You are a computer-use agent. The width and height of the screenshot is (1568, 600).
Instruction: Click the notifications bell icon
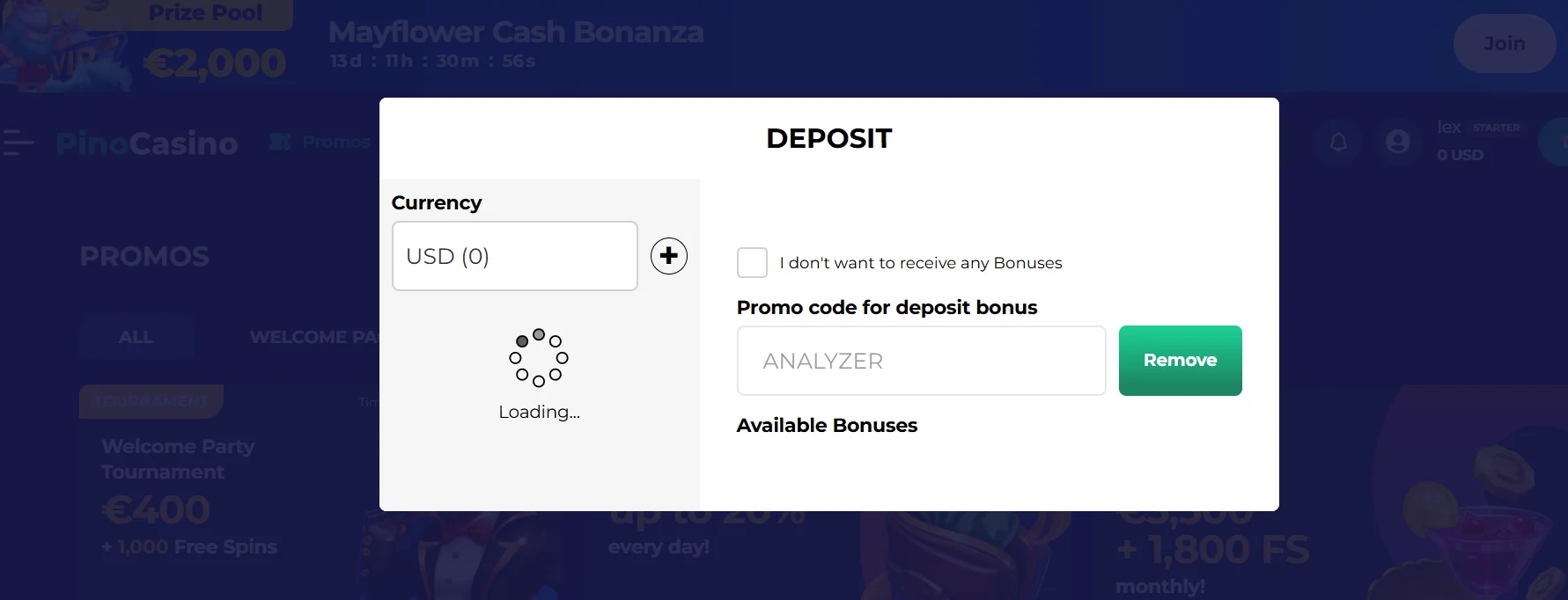[x=1338, y=142]
